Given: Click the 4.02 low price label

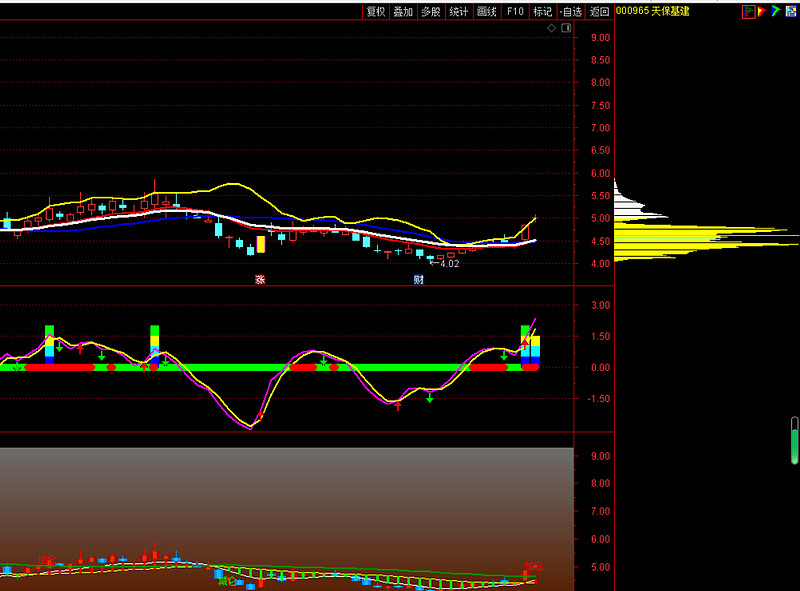Looking at the screenshot, I should [449, 264].
